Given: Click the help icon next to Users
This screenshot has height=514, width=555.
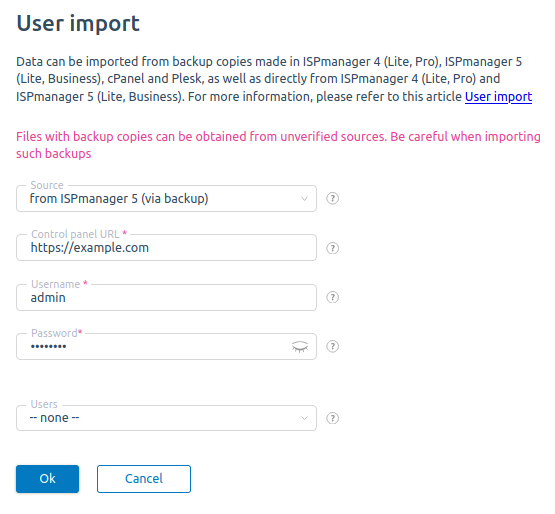Looking at the screenshot, I should click(332, 418).
